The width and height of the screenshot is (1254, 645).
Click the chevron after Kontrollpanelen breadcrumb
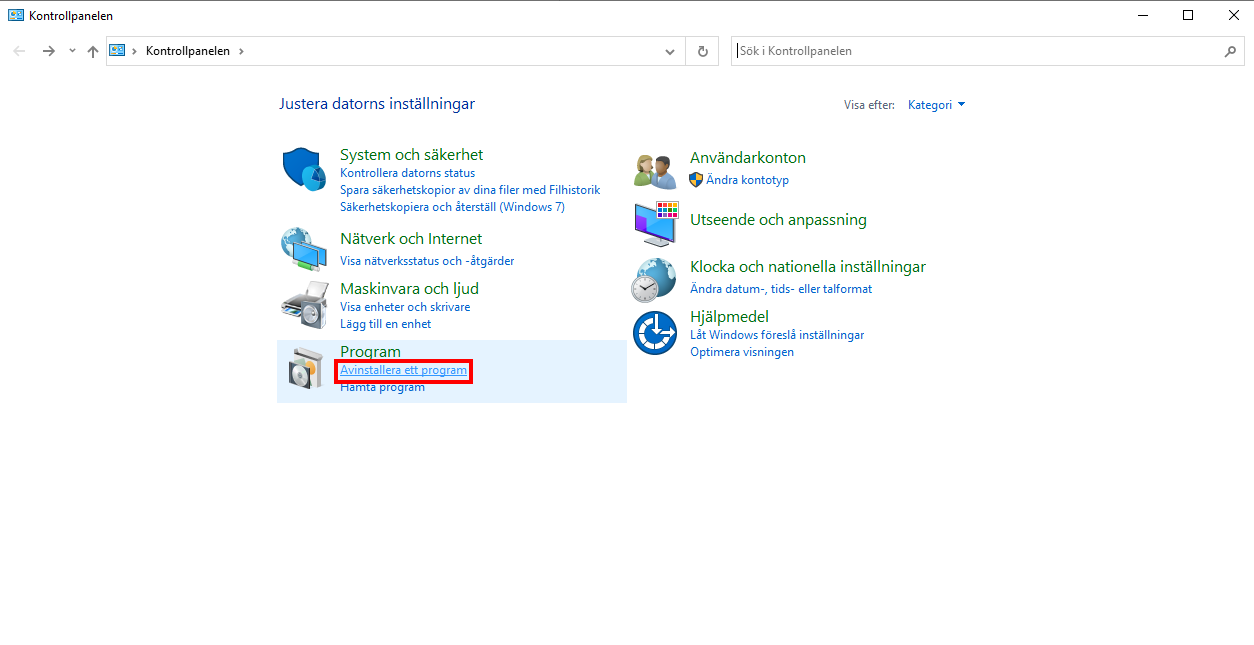click(x=241, y=51)
